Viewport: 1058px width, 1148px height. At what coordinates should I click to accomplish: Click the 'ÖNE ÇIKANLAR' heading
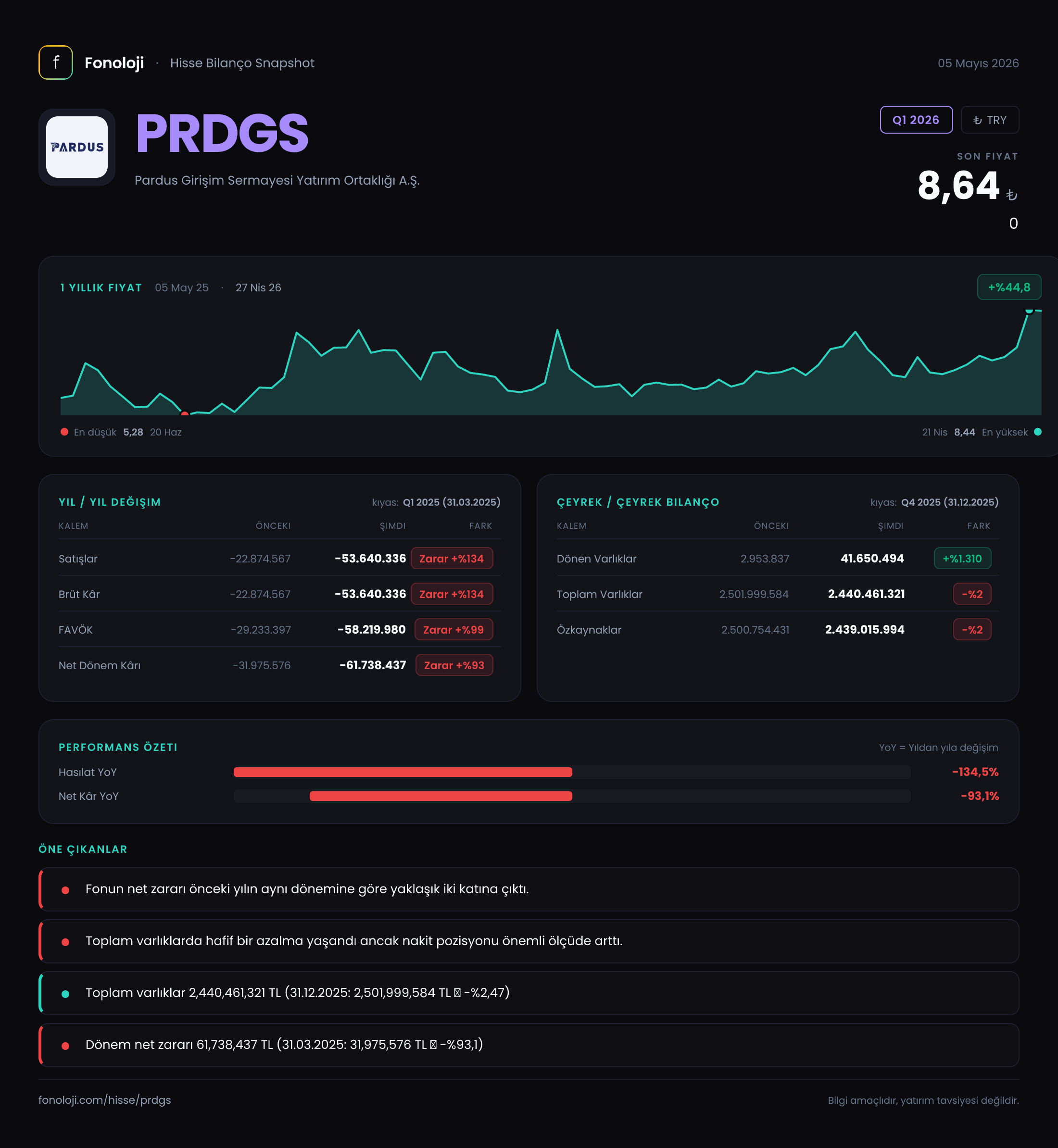83,849
